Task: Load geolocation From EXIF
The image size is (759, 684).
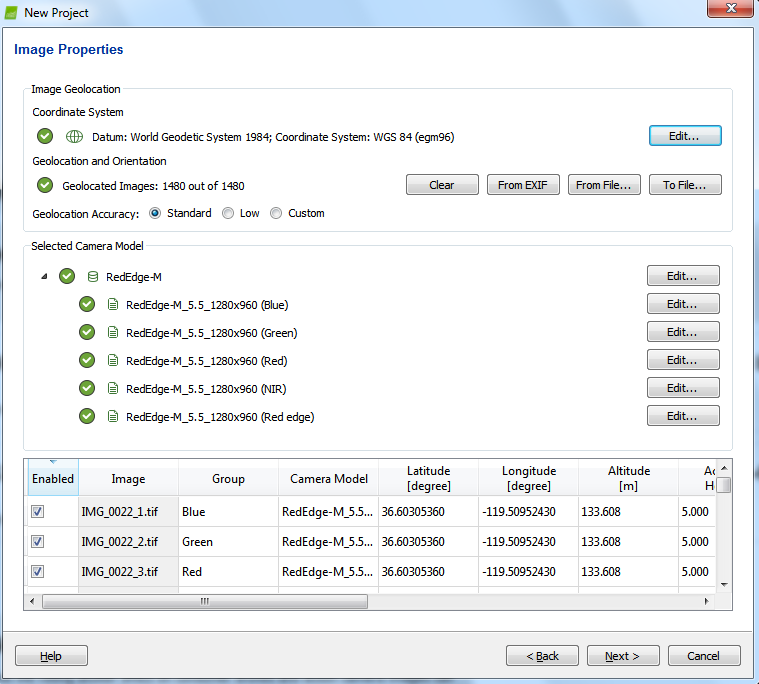Action: click(x=523, y=185)
